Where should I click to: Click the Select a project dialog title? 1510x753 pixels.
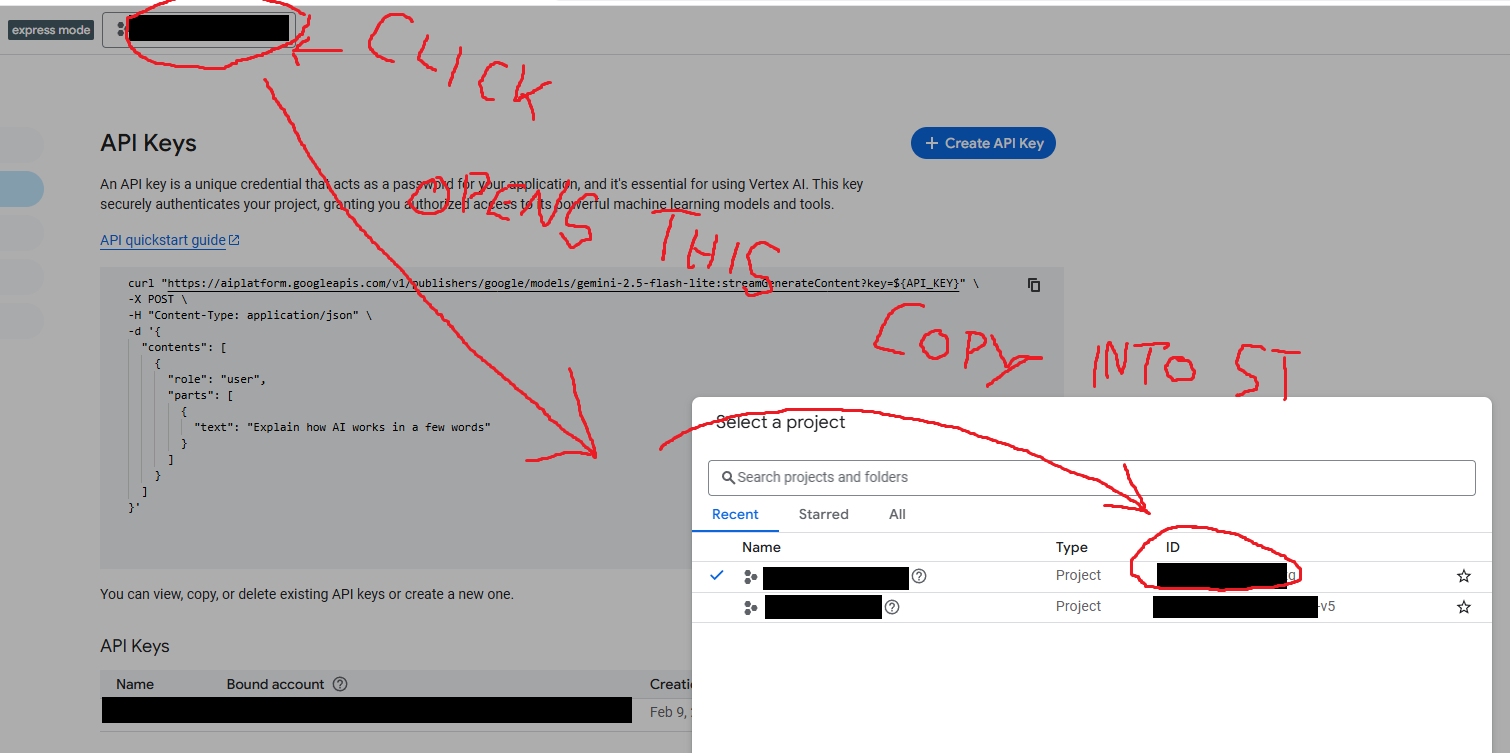[781, 422]
